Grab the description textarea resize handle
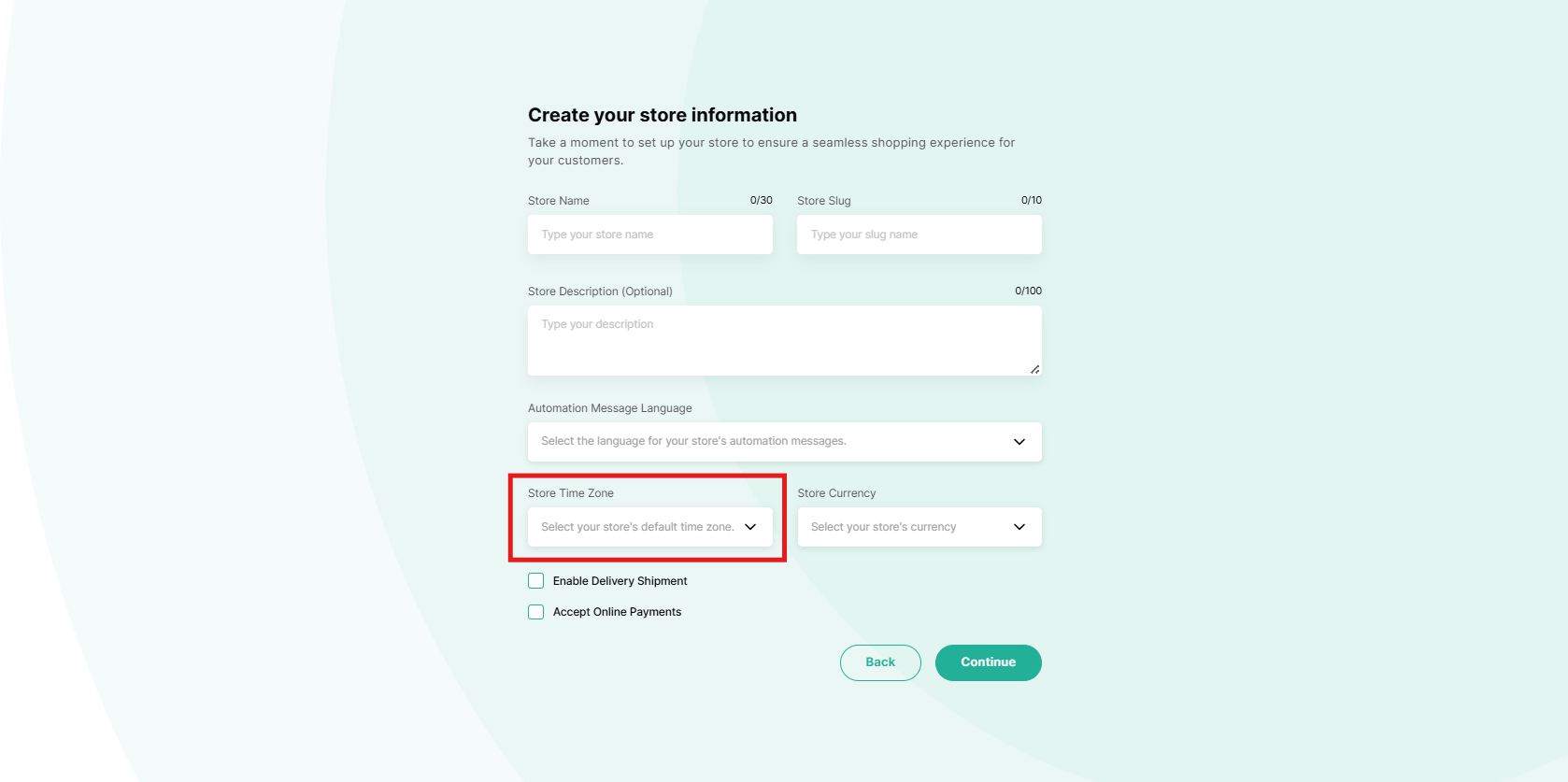The image size is (1568, 782). pyautogui.click(x=1034, y=369)
